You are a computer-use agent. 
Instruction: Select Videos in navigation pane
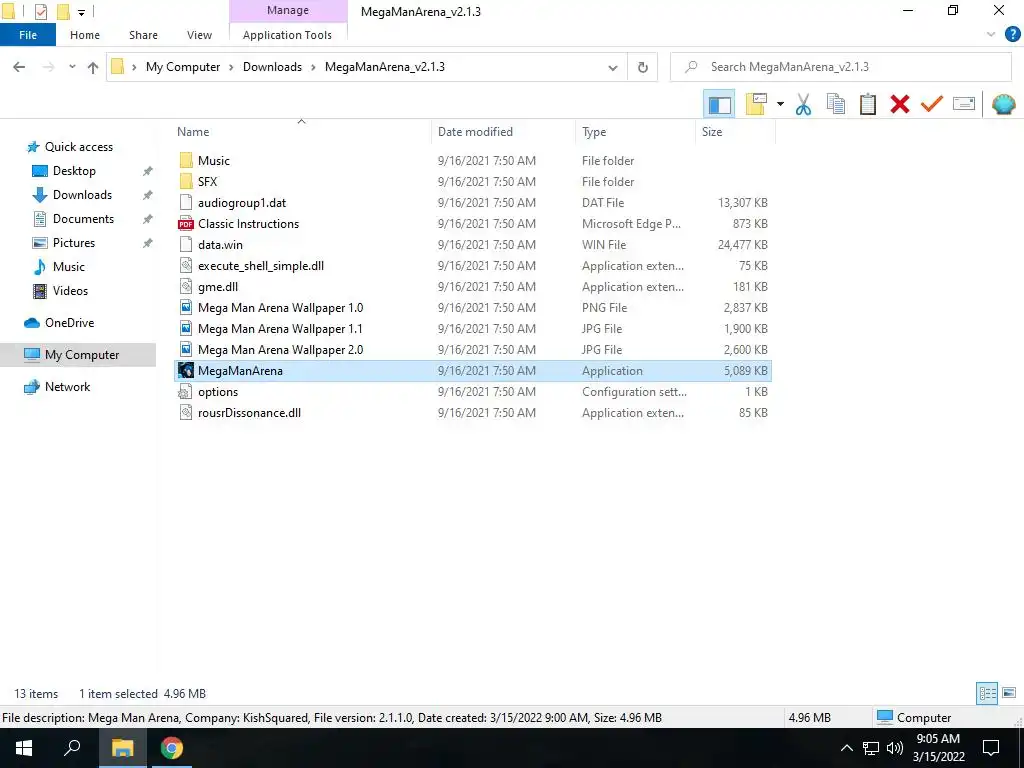[x=70, y=291]
